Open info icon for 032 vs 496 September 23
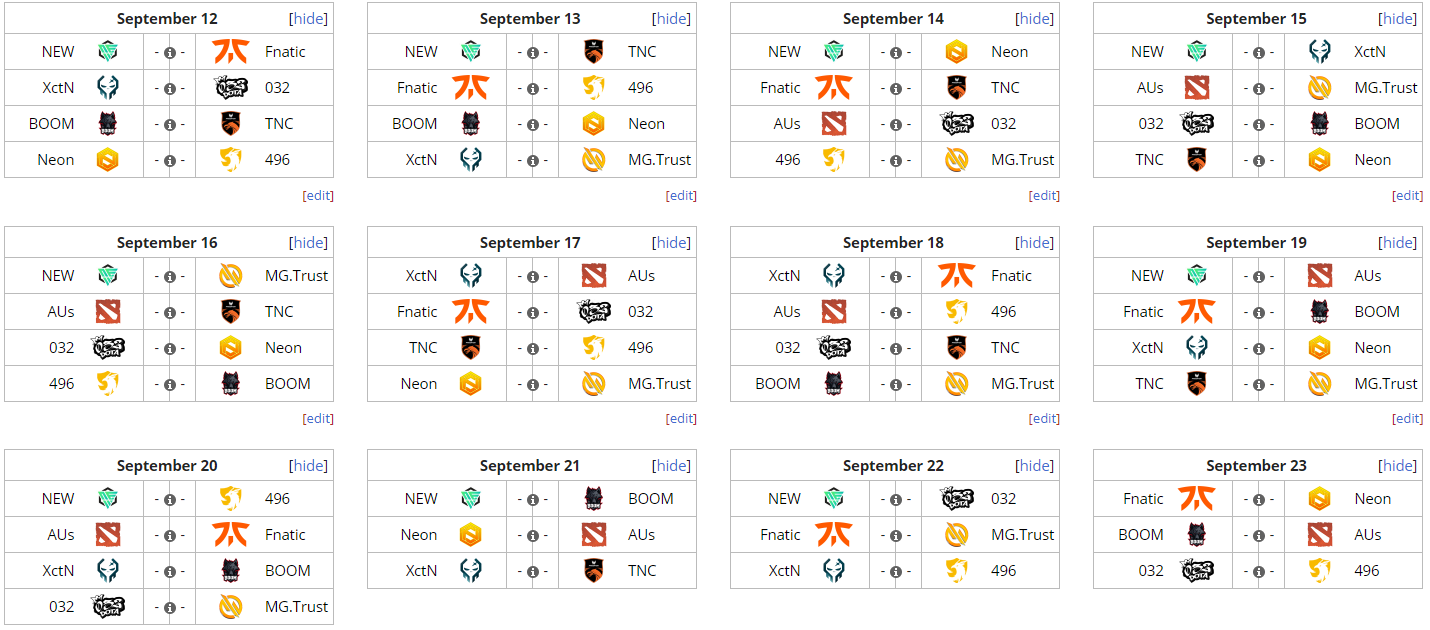 pos(1259,572)
